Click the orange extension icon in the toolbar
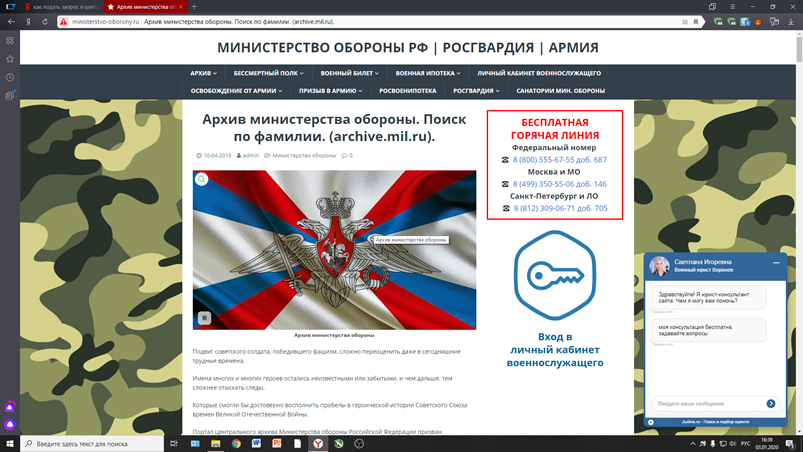The image size is (803, 452). (x=758, y=21)
